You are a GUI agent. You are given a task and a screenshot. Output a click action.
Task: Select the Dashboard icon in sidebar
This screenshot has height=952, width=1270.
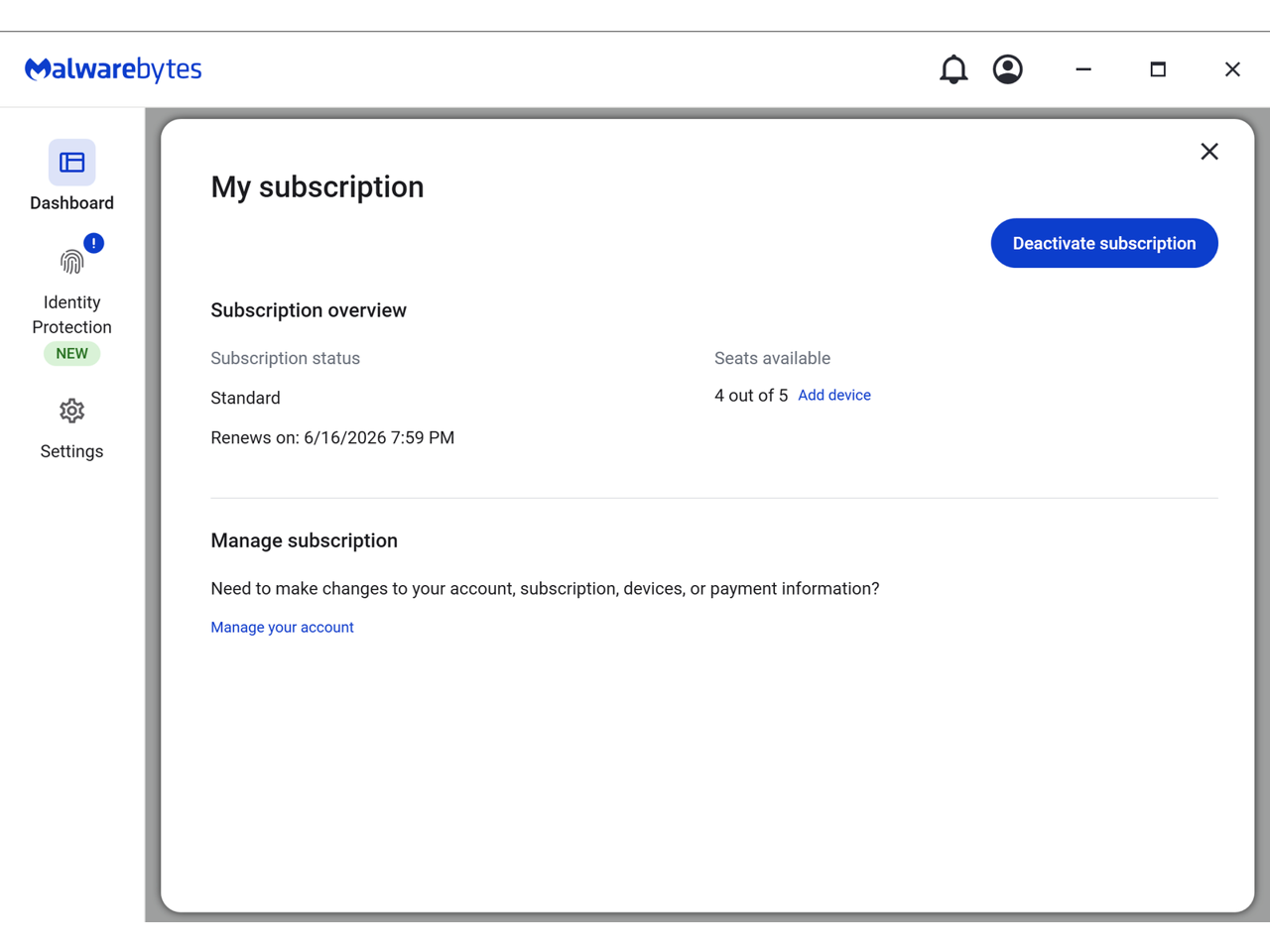(71, 163)
